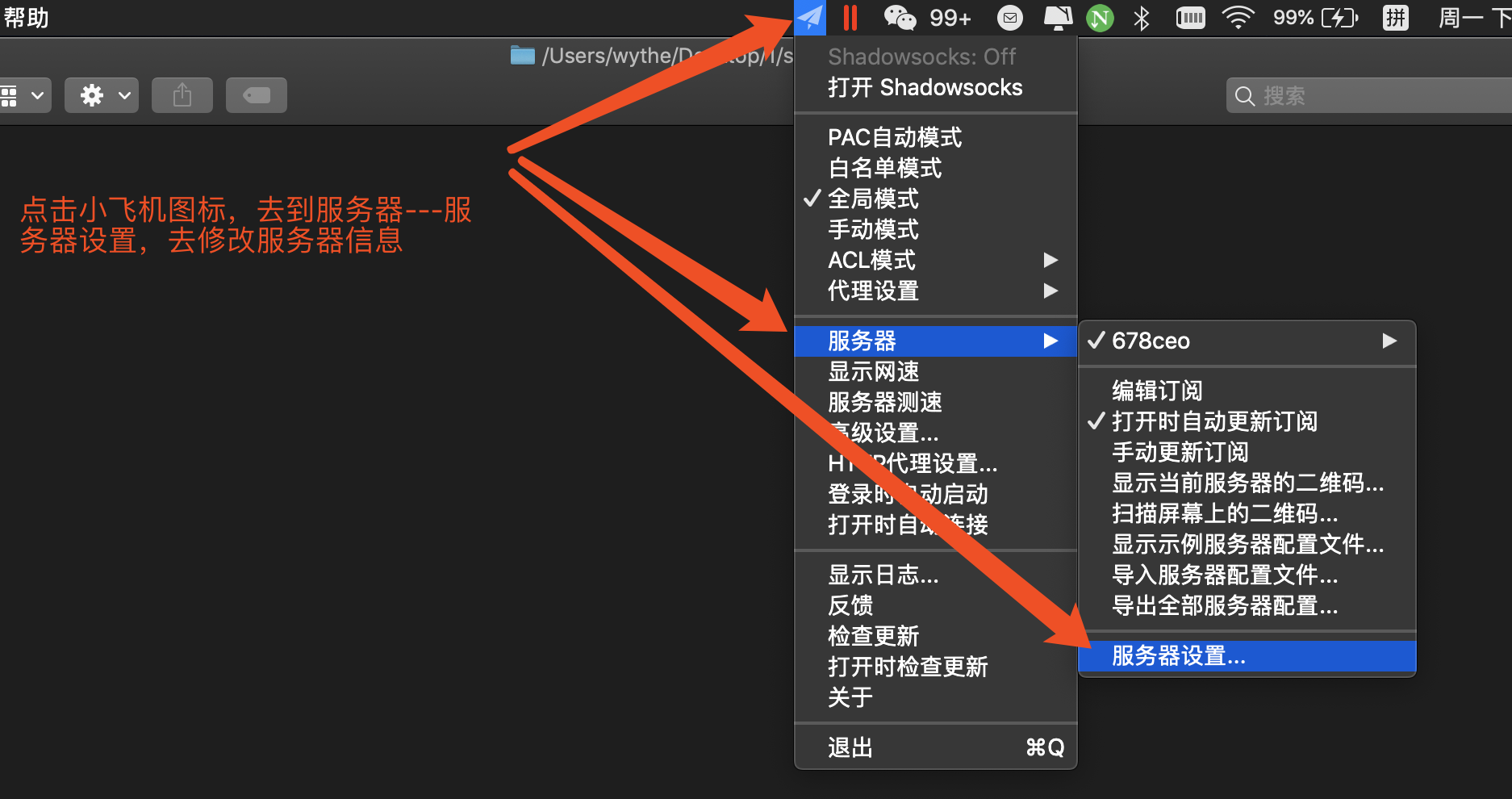Select 打开 Shadowsocks menu item
1512x799 pixels.
[x=936, y=87]
